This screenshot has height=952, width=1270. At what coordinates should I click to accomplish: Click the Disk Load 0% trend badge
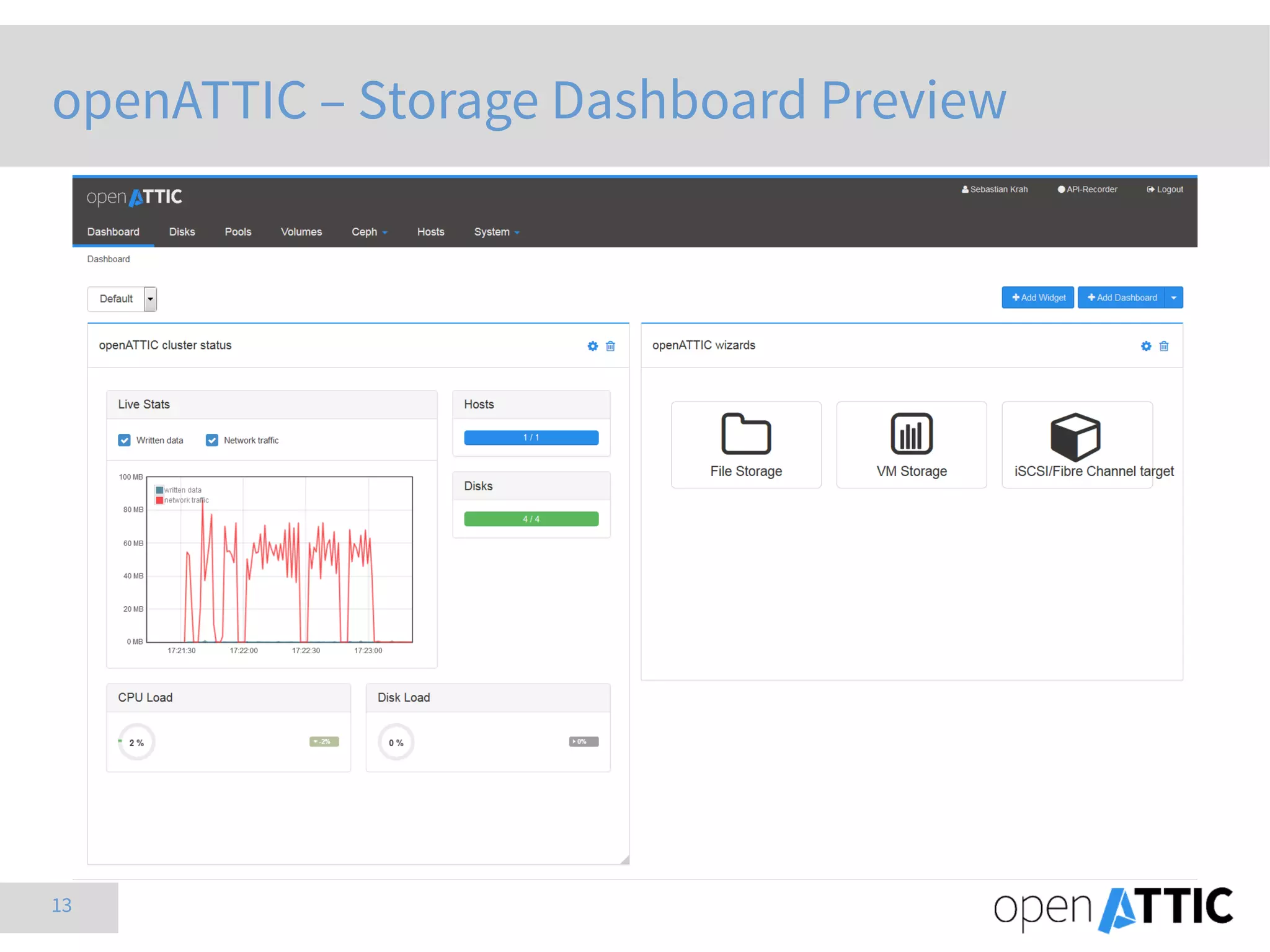[584, 742]
